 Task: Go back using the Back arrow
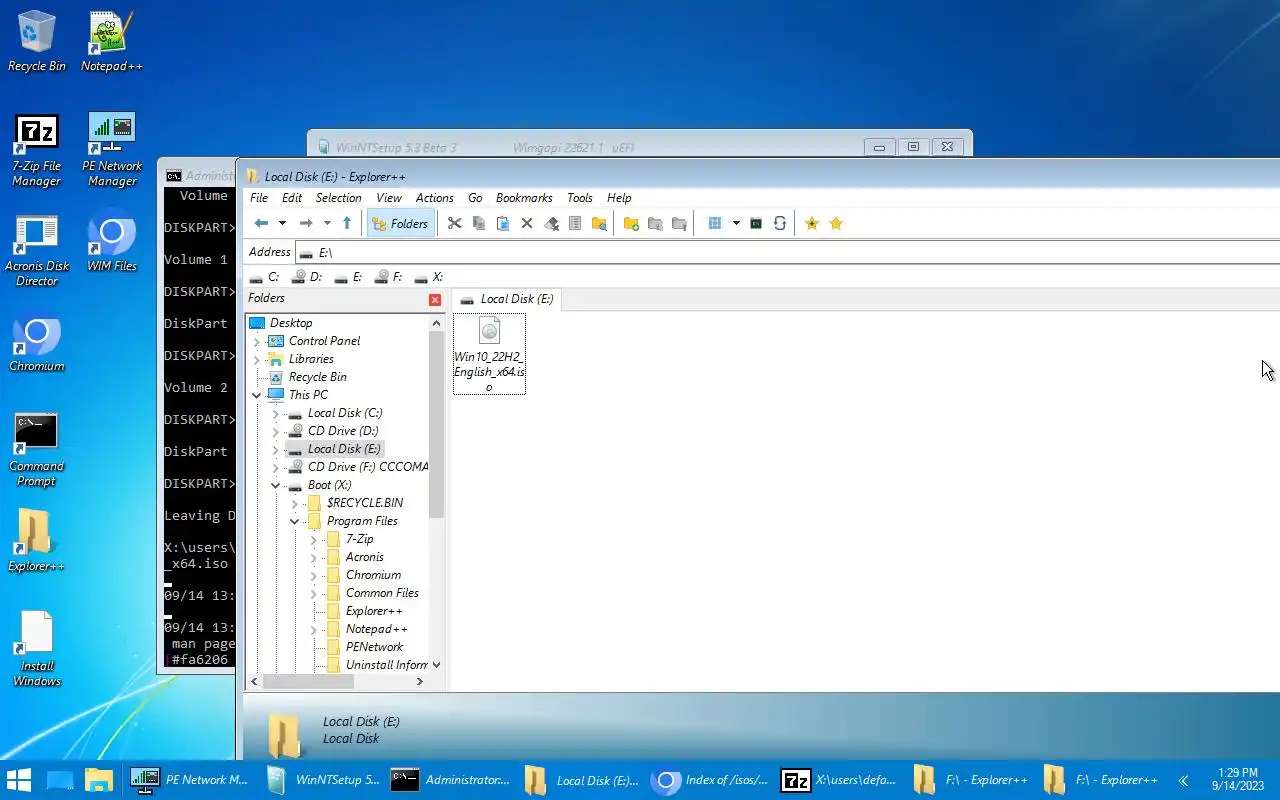click(261, 224)
